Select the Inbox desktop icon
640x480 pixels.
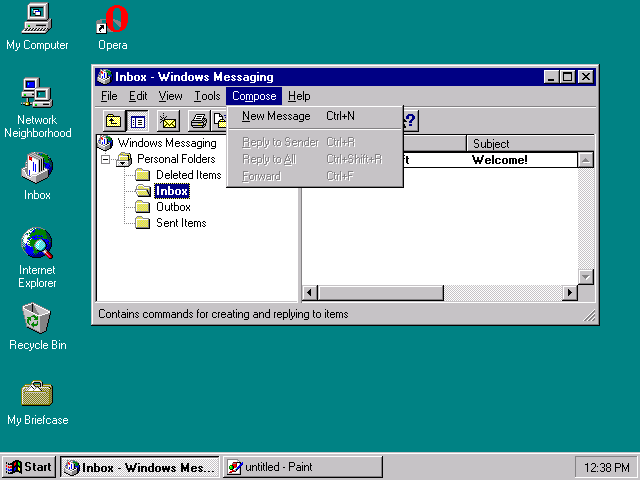(37, 176)
